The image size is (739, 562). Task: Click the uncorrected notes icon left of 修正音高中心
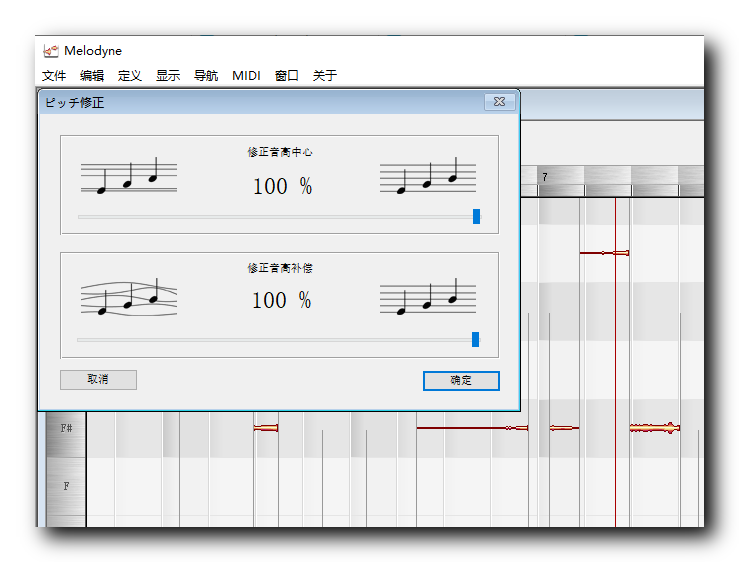click(x=129, y=176)
